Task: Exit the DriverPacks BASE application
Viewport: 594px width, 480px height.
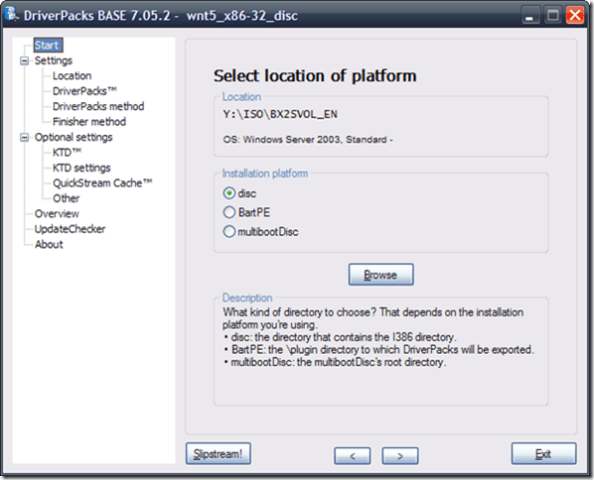Action: tap(544, 453)
